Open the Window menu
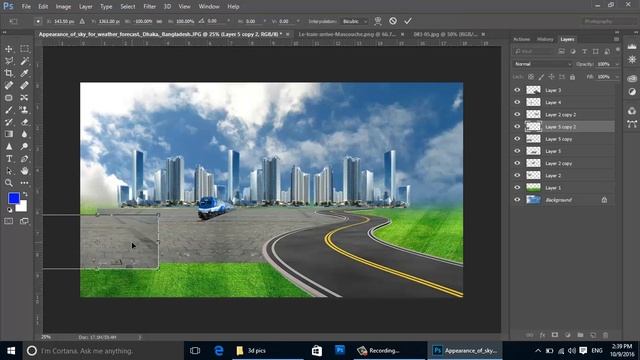Viewport: 640px width, 360px height. click(209, 7)
